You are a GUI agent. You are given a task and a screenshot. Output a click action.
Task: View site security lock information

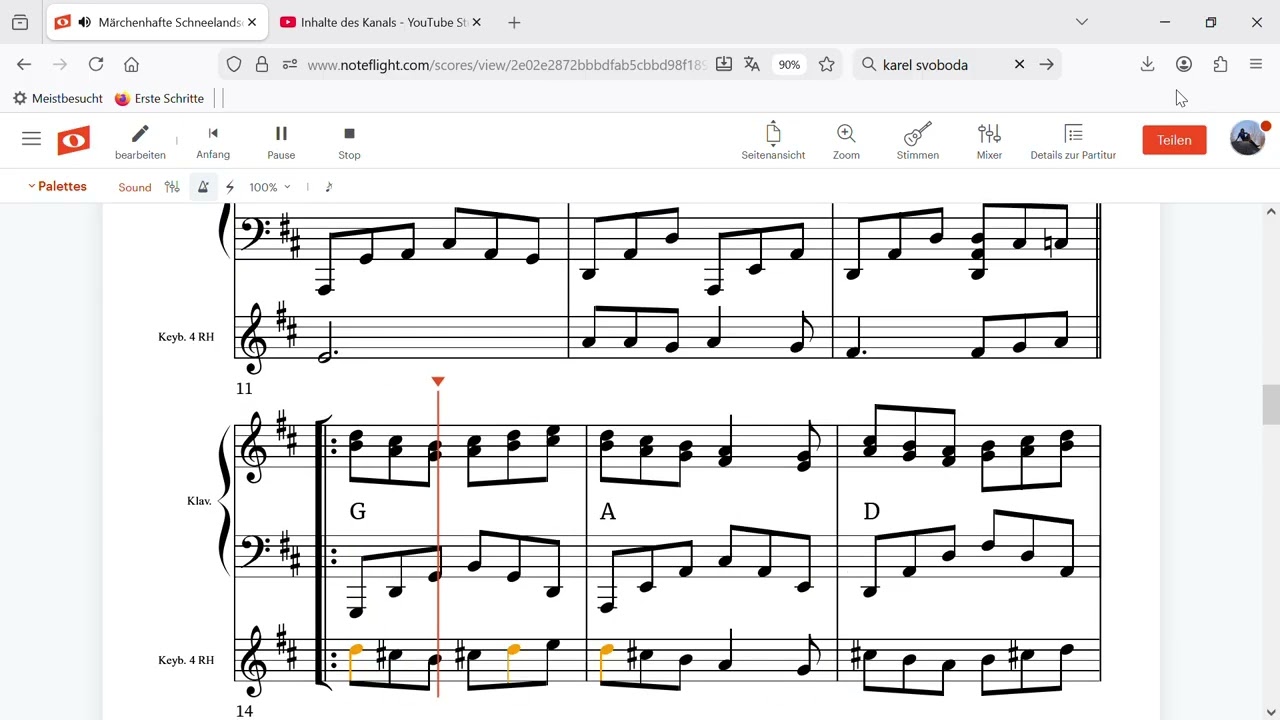(x=262, y=64)
